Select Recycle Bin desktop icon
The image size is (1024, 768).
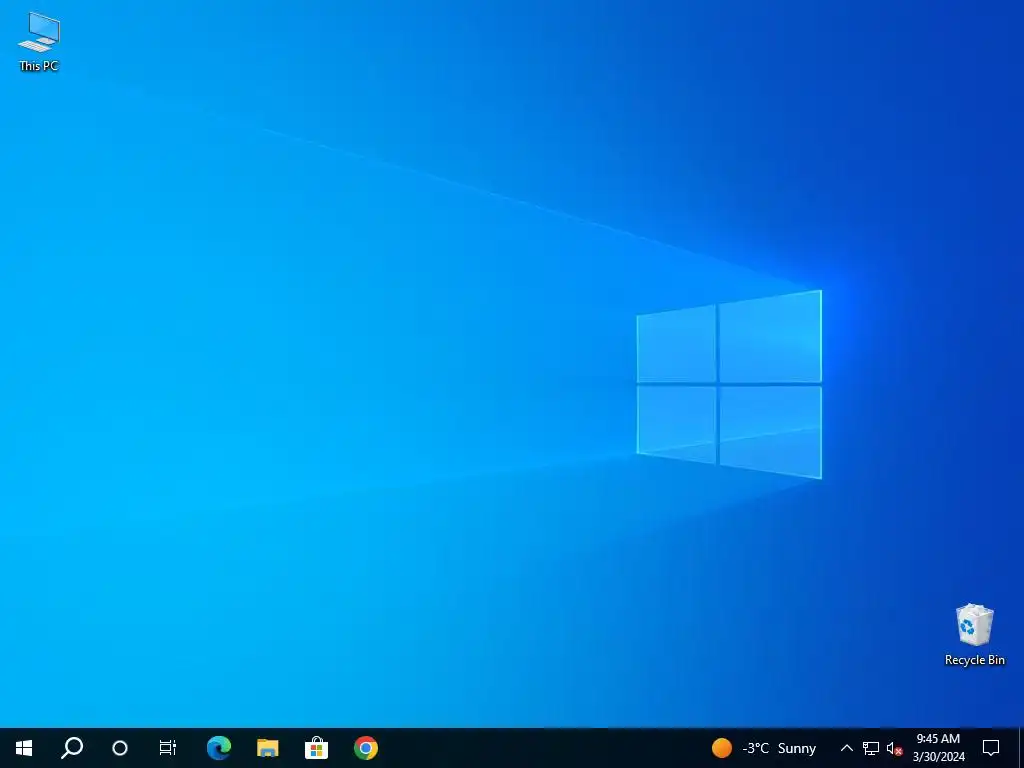tap(974, 635)
